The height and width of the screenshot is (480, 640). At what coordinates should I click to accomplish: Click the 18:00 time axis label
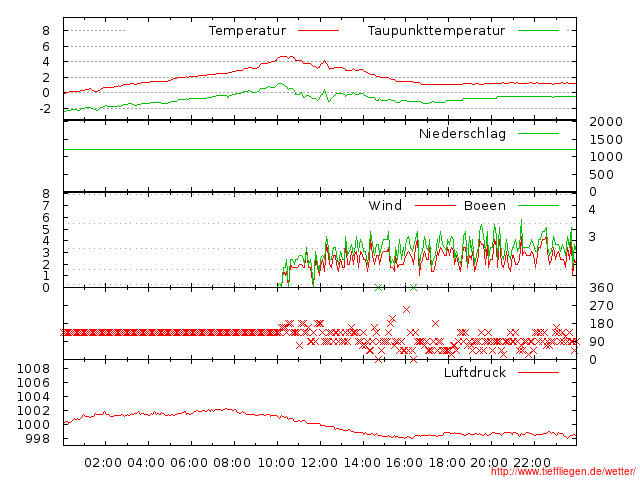click(x=447, y=463)
